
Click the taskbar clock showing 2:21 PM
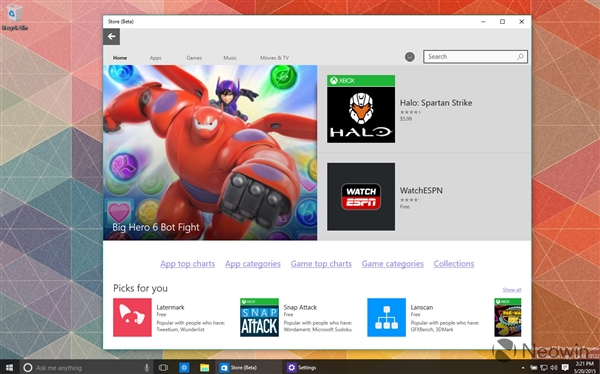pos(584,367)
